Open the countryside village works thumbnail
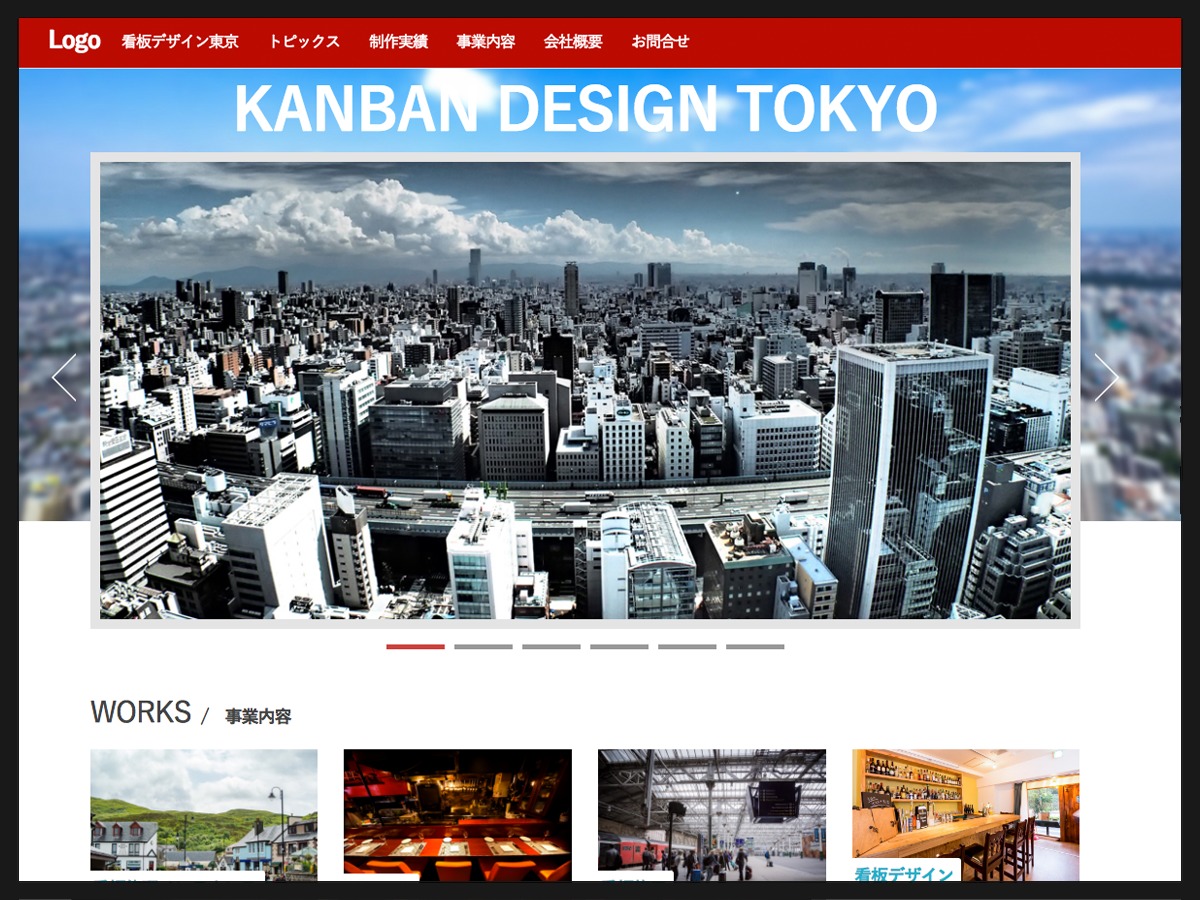The height and width of the screenshot is (900, 1200). (x=204, y=815)
